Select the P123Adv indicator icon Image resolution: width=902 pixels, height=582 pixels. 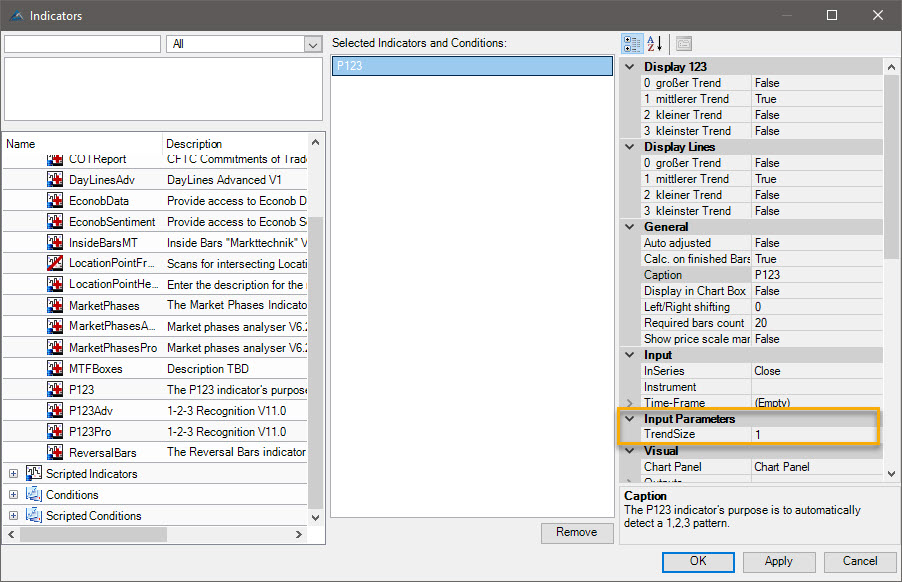point(55,410)
